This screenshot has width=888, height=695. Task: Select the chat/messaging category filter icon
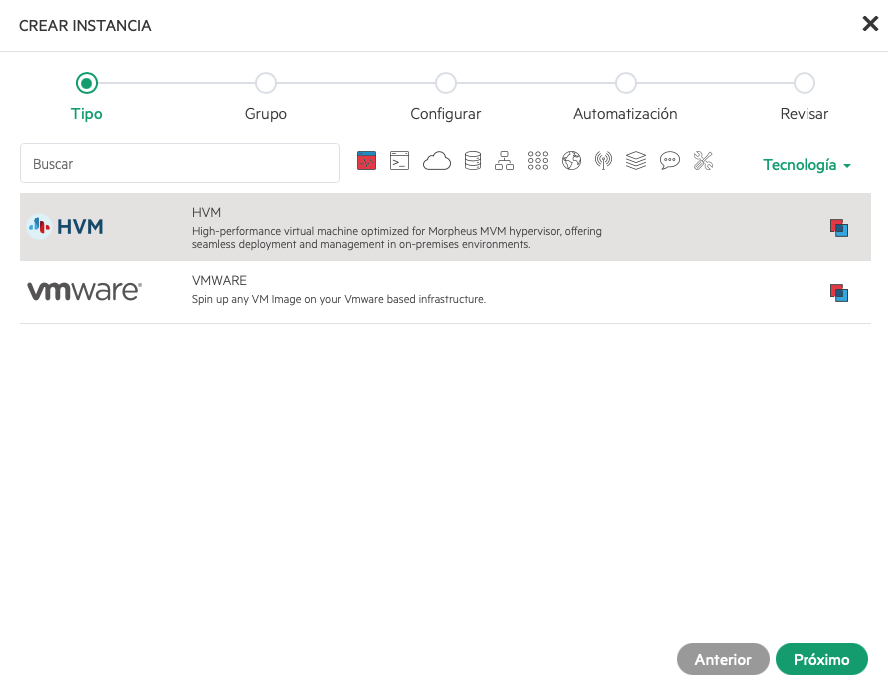[x=670, y=160]
